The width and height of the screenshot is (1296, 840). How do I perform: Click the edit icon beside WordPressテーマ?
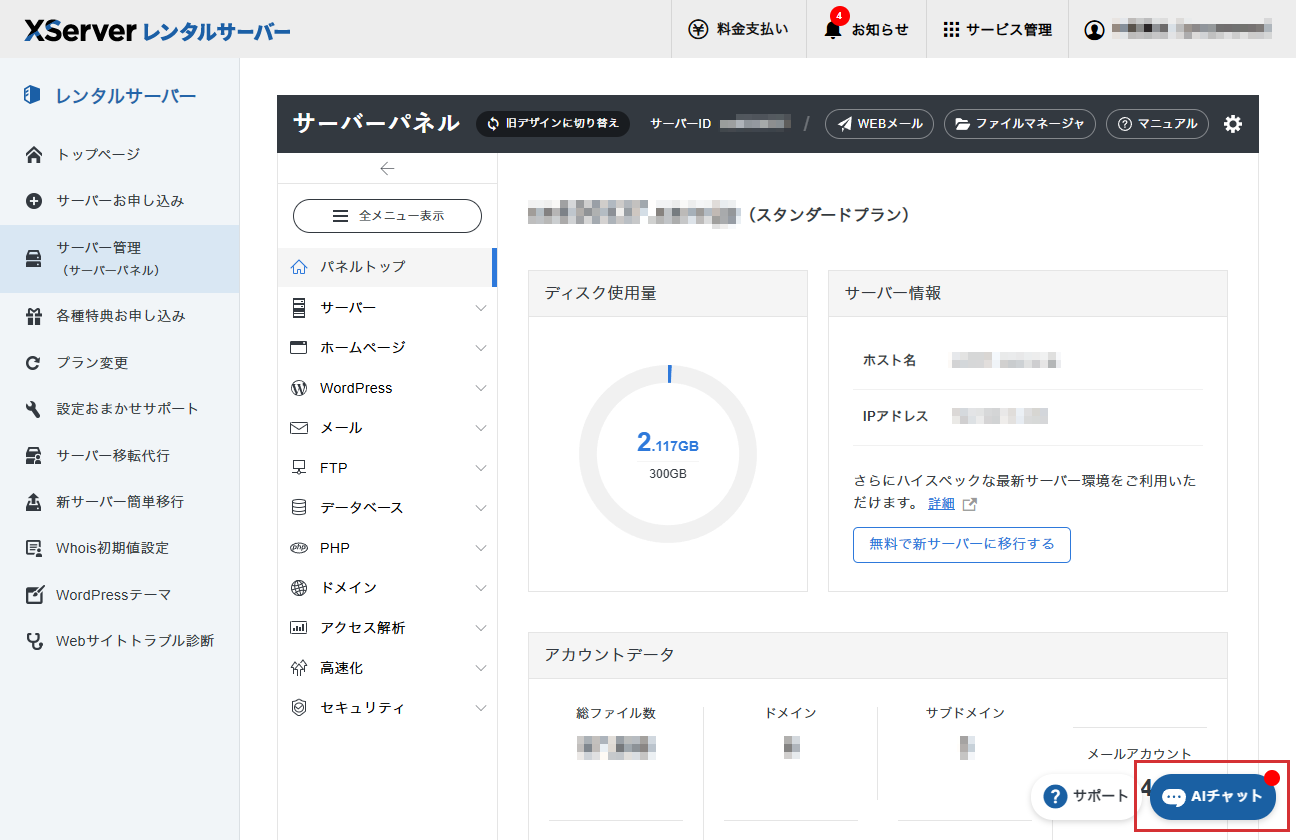click(x=34, y=595)
